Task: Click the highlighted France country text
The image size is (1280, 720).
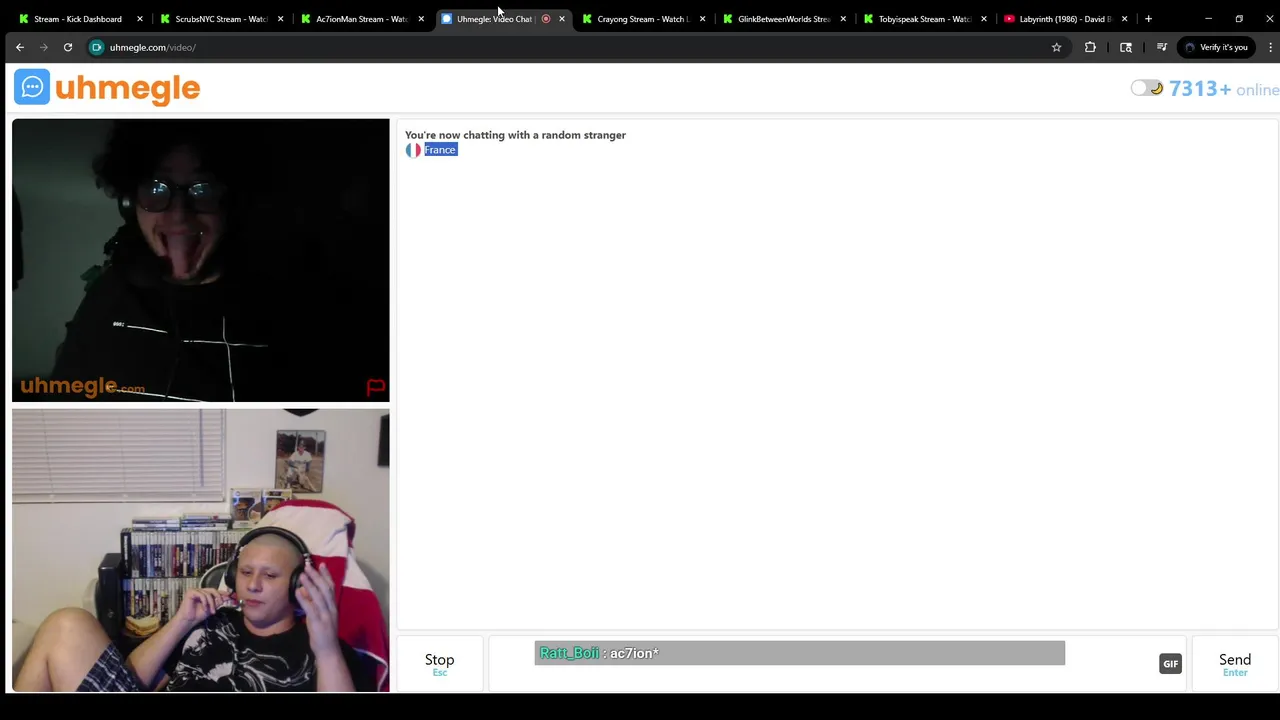Action: pos(440,150)
